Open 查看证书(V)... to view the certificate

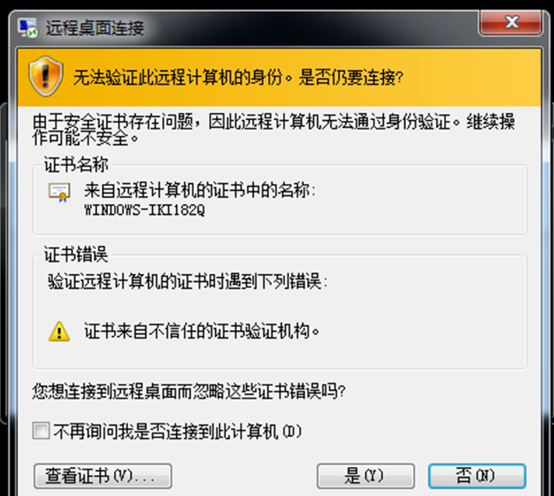103,476
